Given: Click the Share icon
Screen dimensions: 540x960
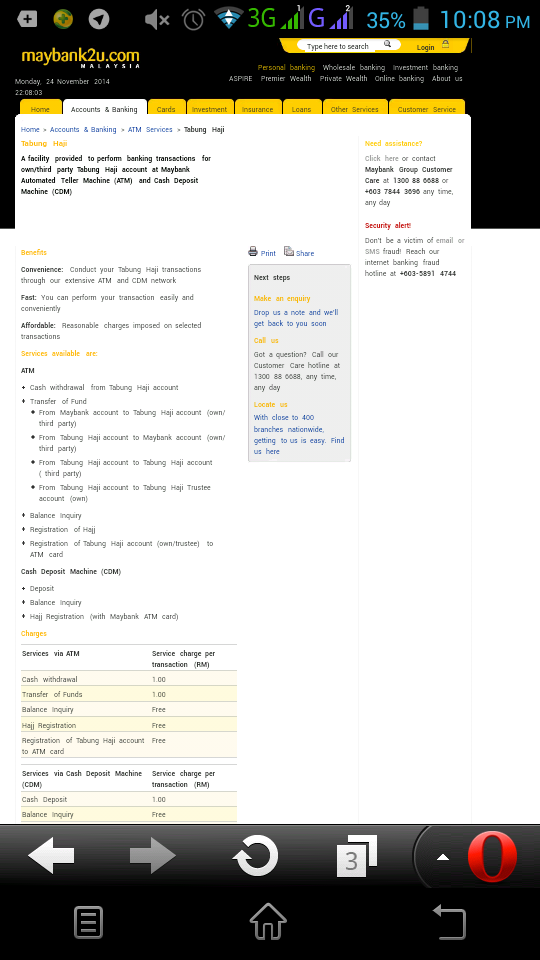Looking at the screenshot, I should point(289,251).
